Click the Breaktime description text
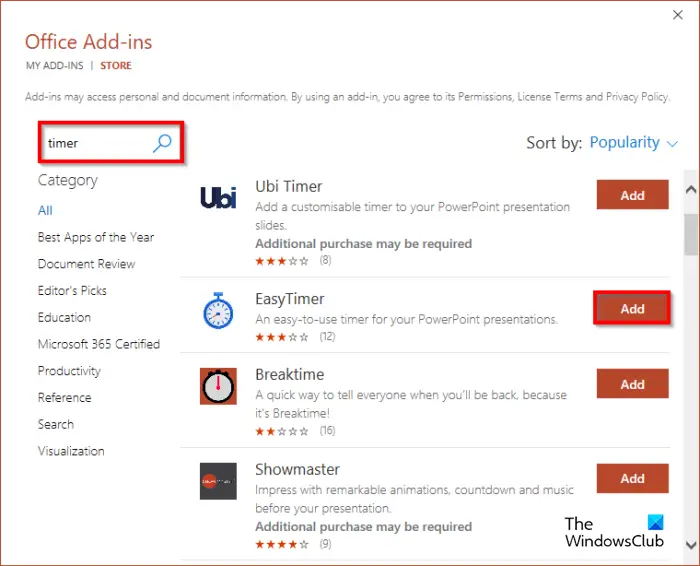This screenshot has height=566, width=700. pyautogui.click(x=411, y=404)
